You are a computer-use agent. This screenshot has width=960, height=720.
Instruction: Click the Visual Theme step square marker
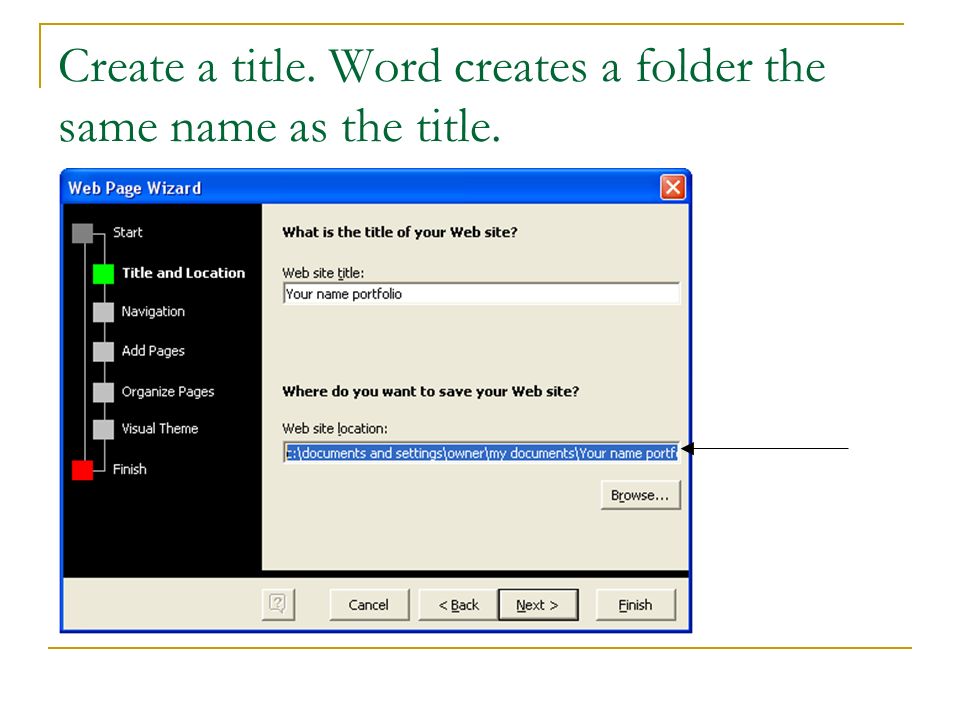pos(103,429)
